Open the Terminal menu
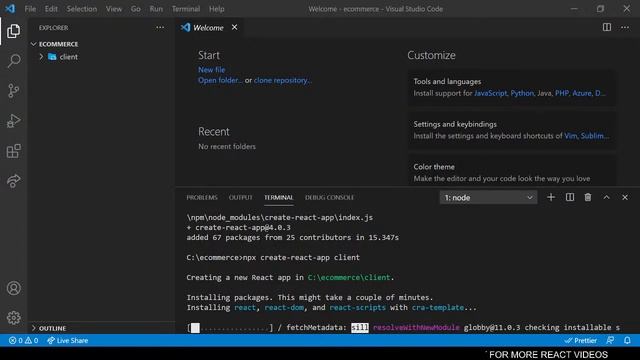The image size is (640, 360). click(186, 9)
